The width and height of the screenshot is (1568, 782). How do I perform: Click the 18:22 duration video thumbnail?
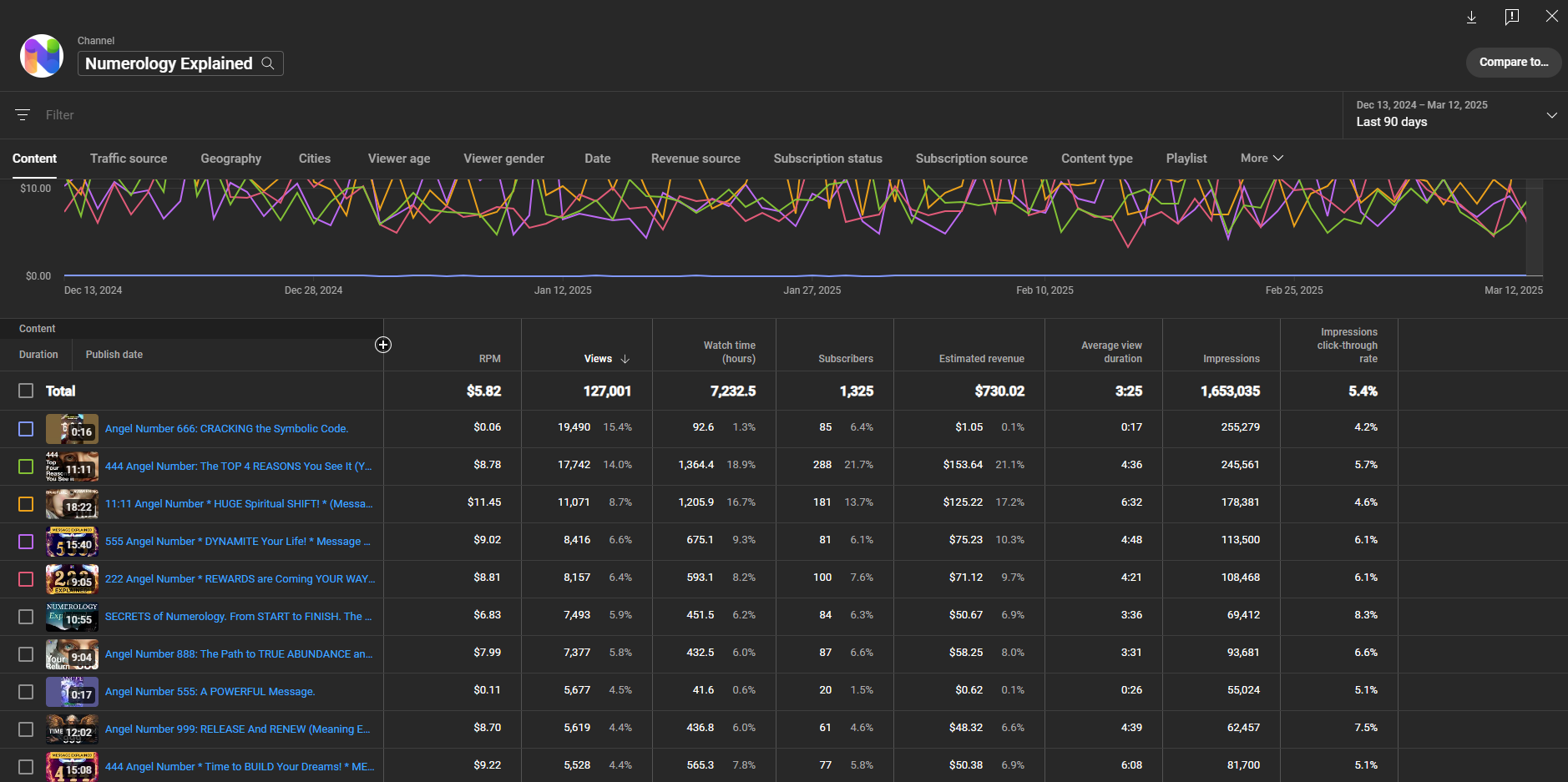pyautogui.click(x=72, y=504)
